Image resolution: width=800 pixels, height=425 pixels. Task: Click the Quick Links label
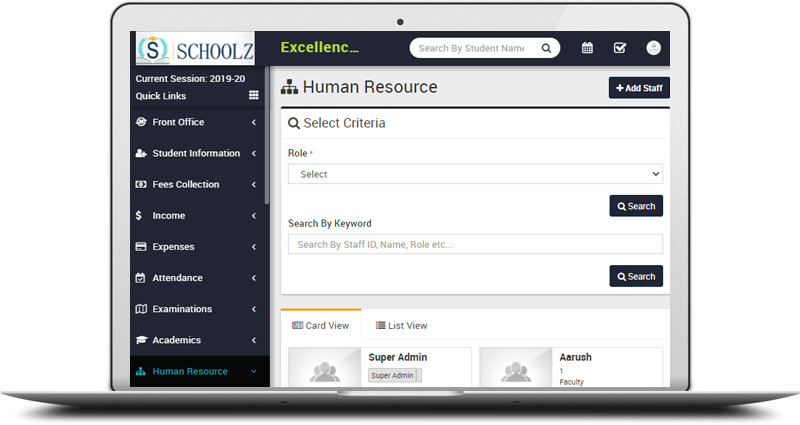pos(161,96)
